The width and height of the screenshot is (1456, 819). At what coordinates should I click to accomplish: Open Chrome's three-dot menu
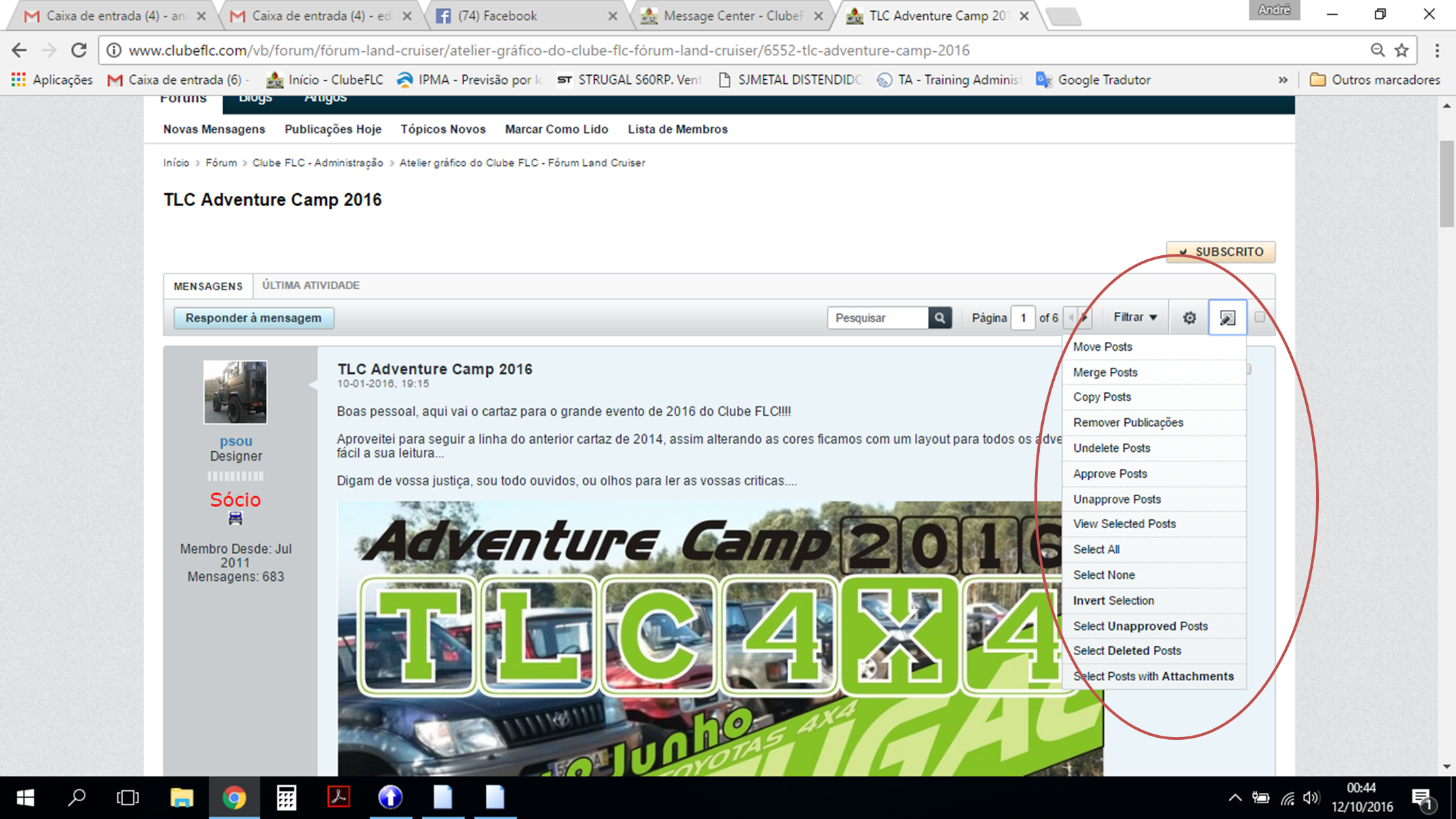click(1437, 50)
